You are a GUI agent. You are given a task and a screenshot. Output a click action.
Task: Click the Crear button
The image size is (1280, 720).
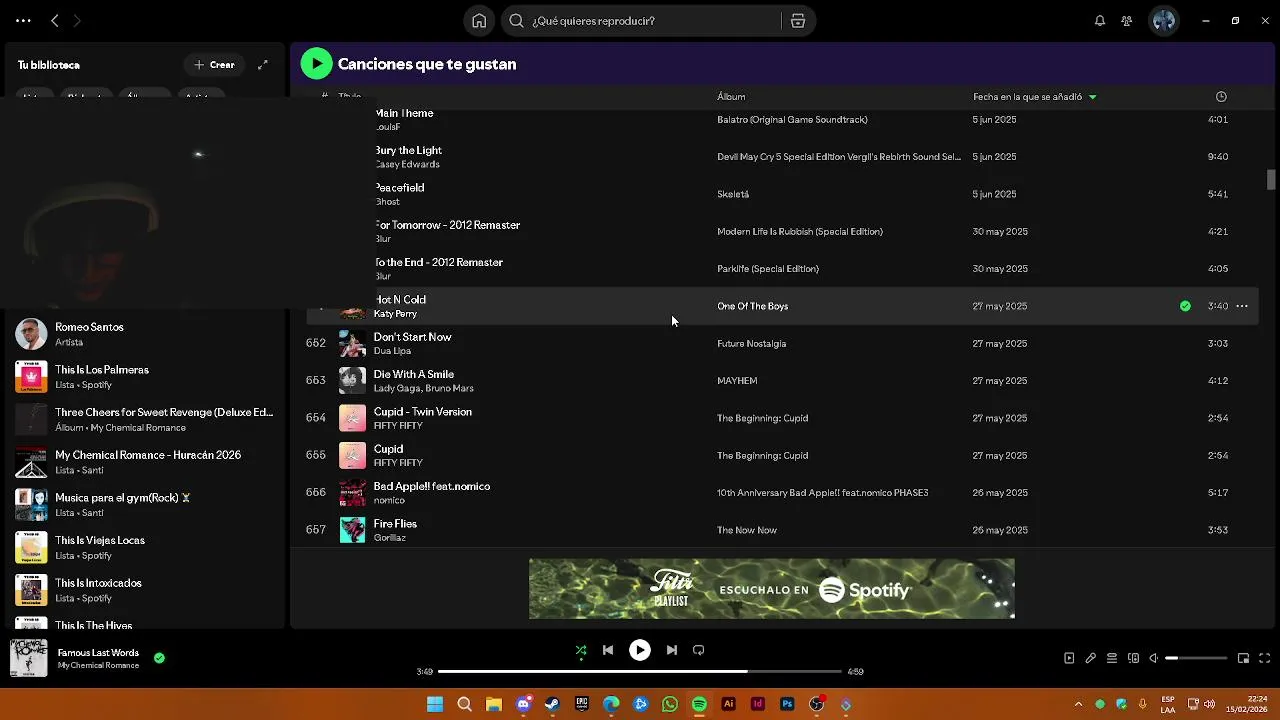[x=214, y=65]
